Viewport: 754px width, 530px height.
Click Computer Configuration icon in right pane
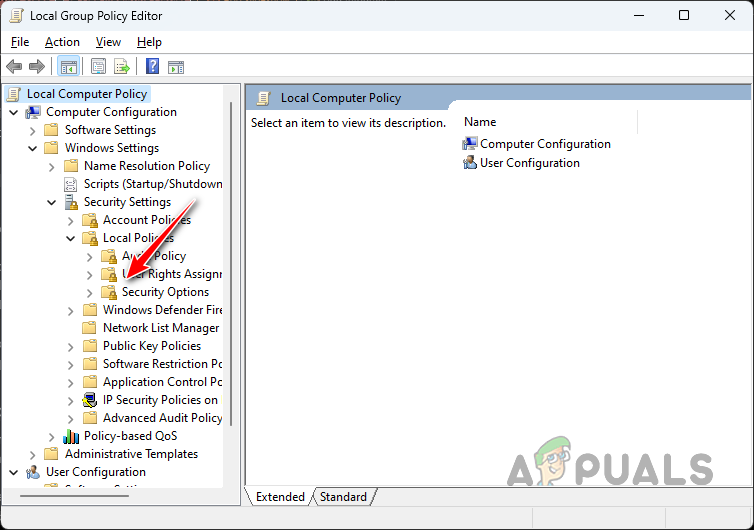tap(469, 144)
